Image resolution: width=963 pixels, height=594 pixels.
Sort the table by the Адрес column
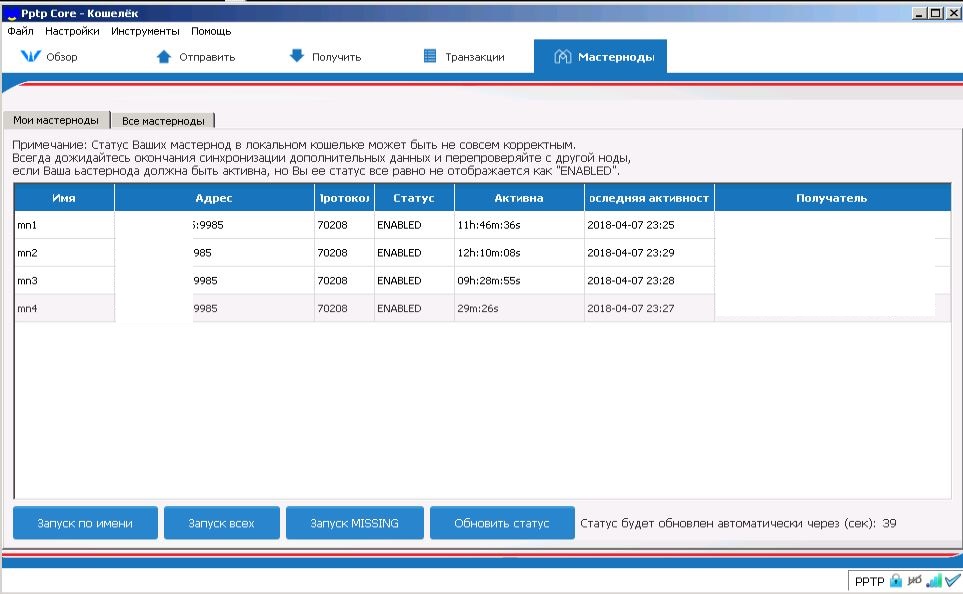tap(214, 198)
